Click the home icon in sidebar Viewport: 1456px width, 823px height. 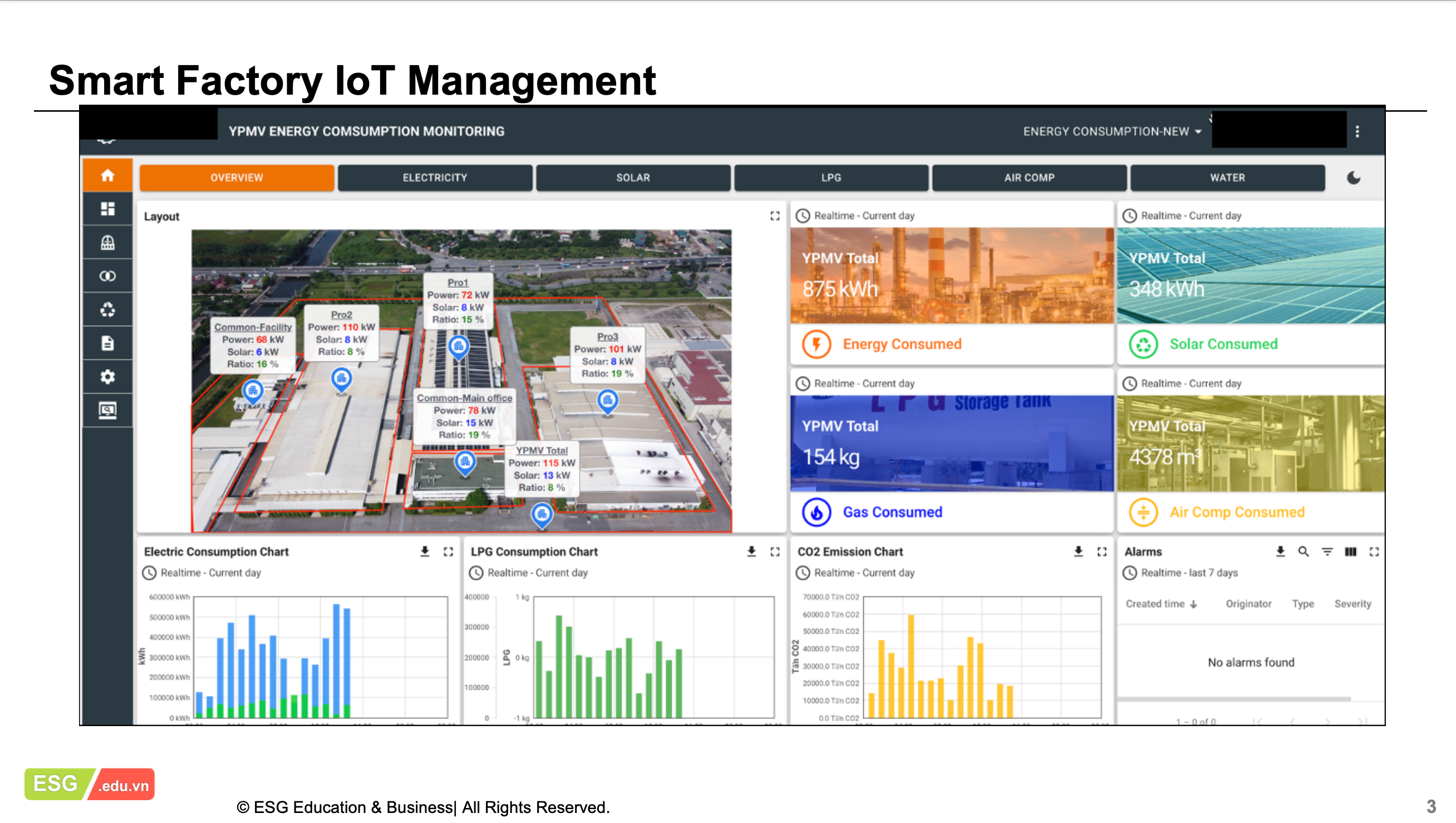[x=107, y=175]
